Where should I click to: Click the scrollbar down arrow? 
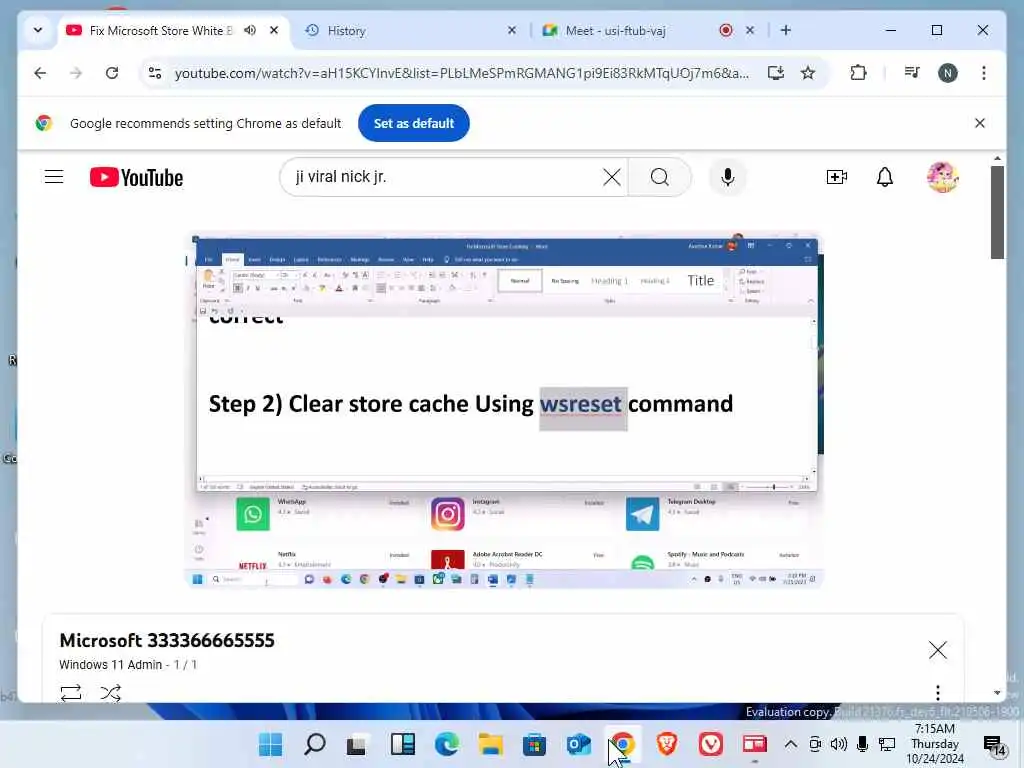(997, 693)
